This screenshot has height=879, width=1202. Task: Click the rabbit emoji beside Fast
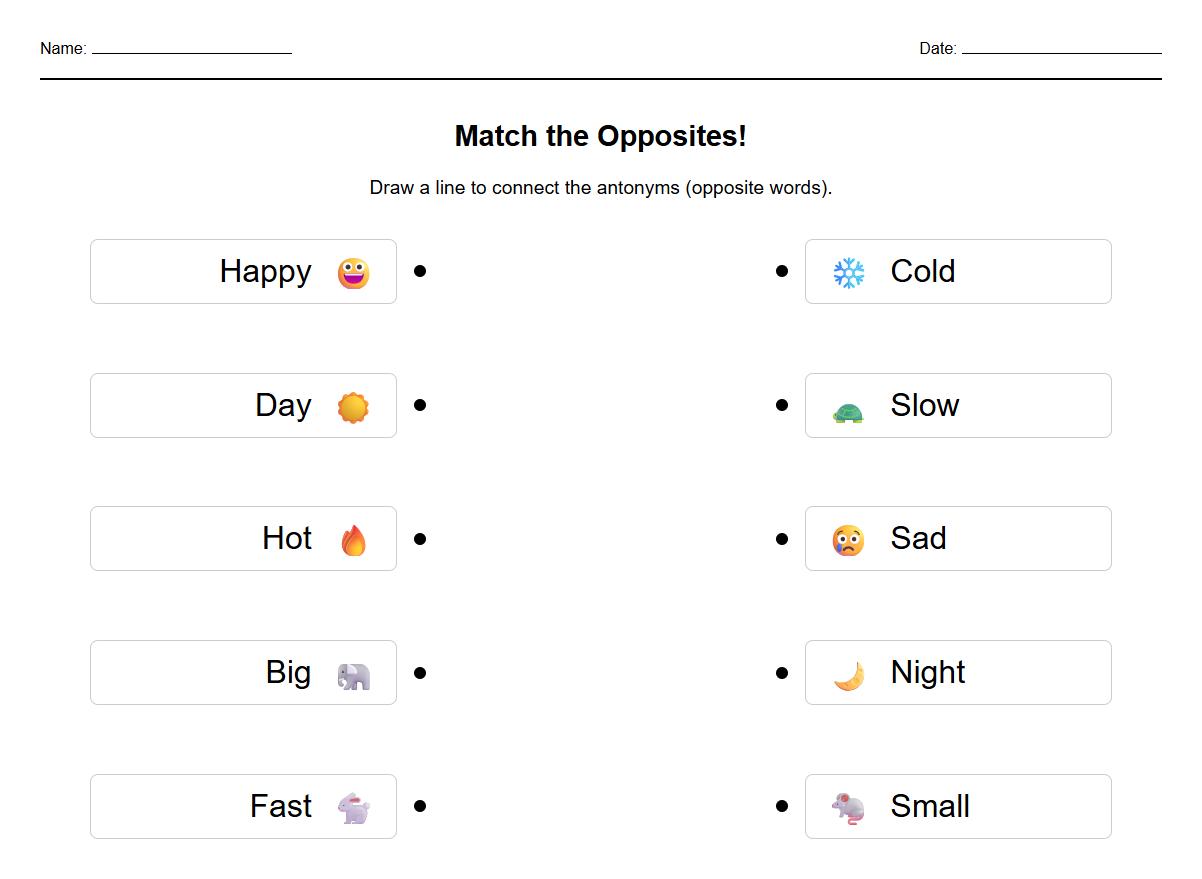[353, 808]
